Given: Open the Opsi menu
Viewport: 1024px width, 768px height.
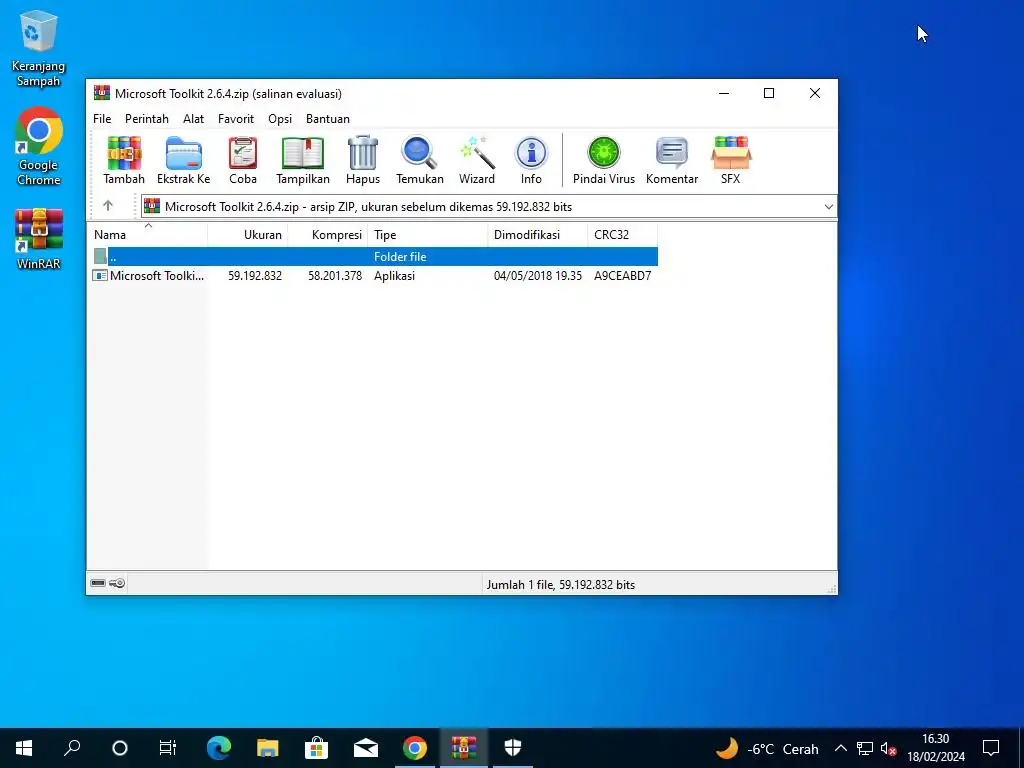Looking at the screenshot, I should pyautogui.click(x=280, y=119).
